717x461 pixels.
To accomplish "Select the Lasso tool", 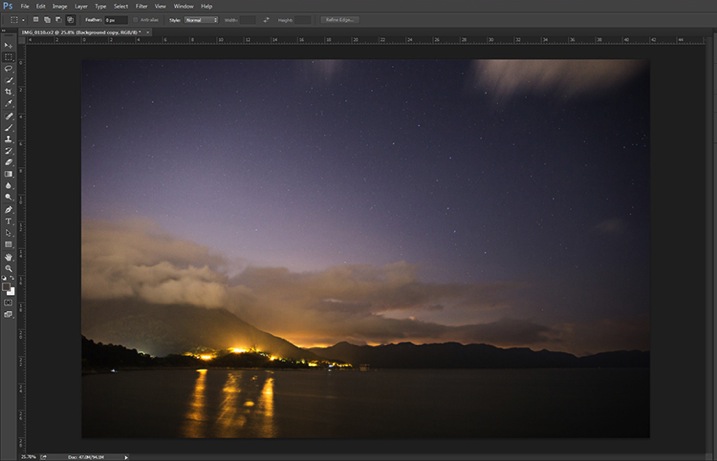I will pyautogui.click(x=8, y=69).
